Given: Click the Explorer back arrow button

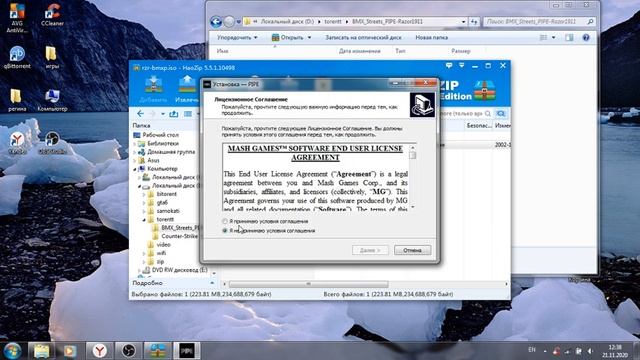Looking at the screenshot, I should [216, 21].
